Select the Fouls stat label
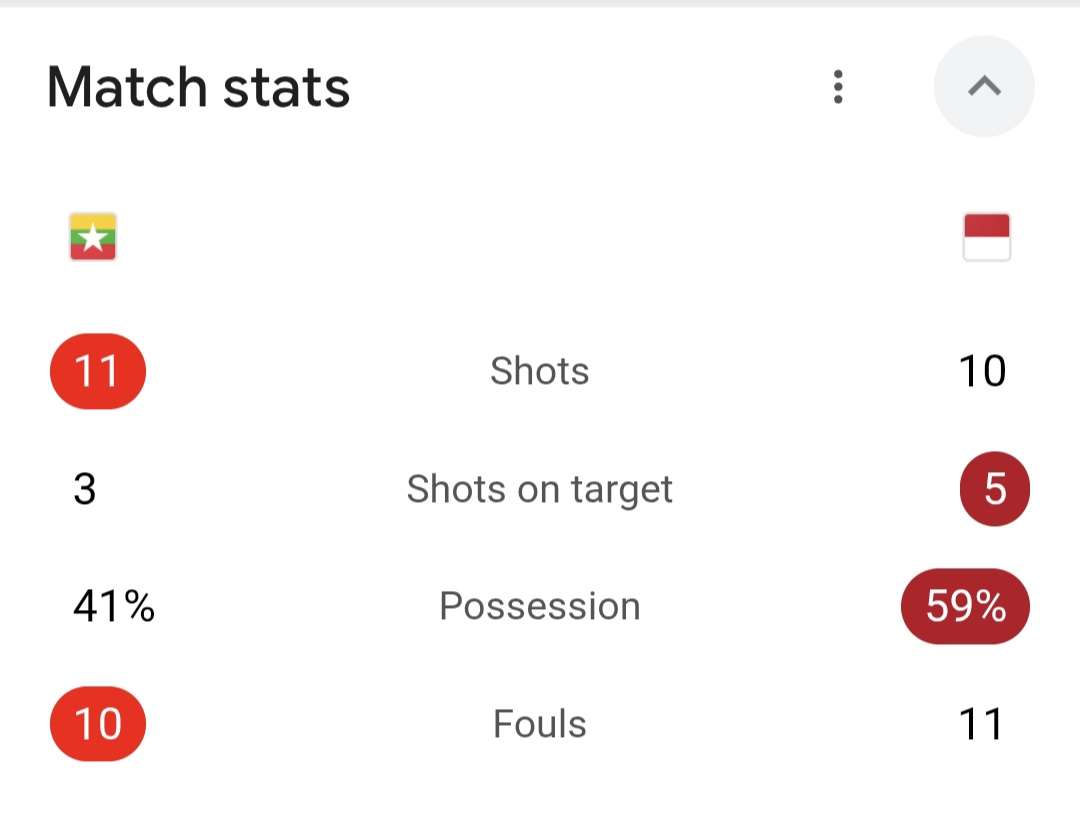Viewport: 1080px width, 832px height. (x=539, y=723)
